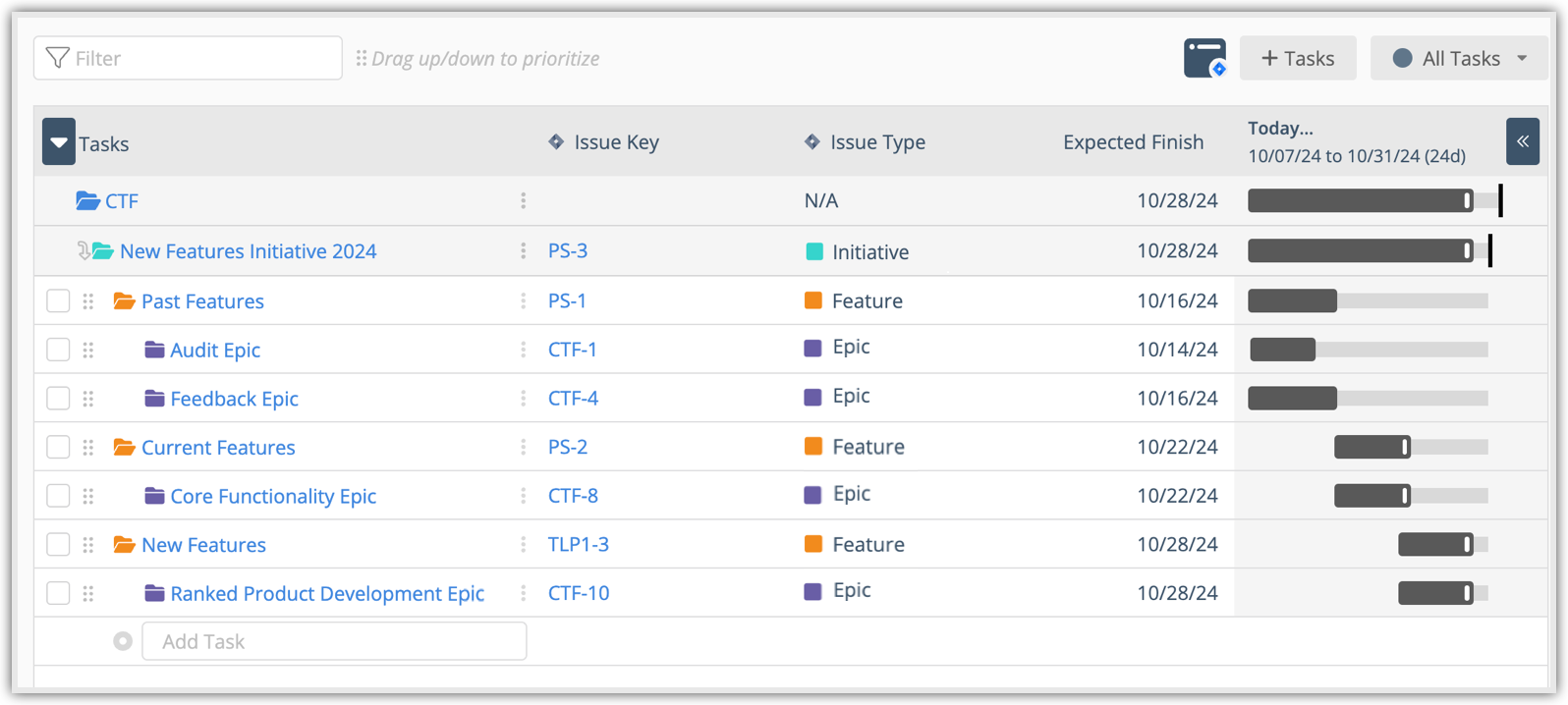This screenshot has height=705, width=1568.
Task: Open the CTF-10 issue key link
Action: 579,593
